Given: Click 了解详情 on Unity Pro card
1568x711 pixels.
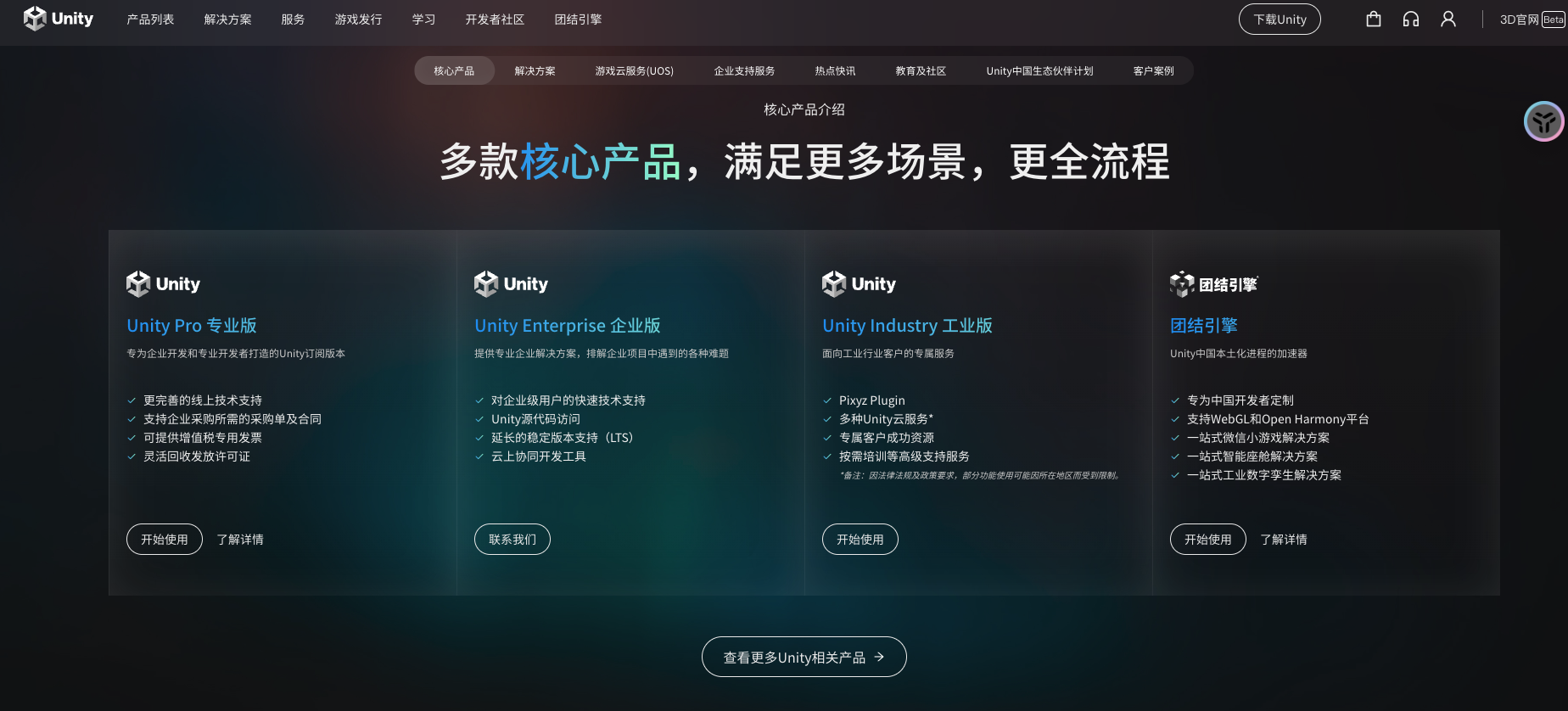Looking at the screenshot, I should click(240, 540).
